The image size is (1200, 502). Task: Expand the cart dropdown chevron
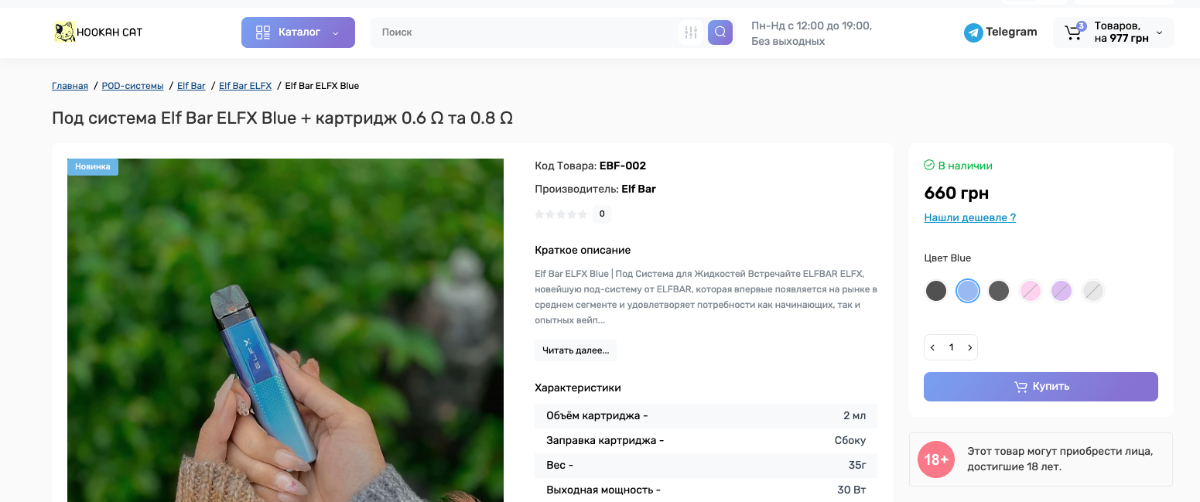1159,33
